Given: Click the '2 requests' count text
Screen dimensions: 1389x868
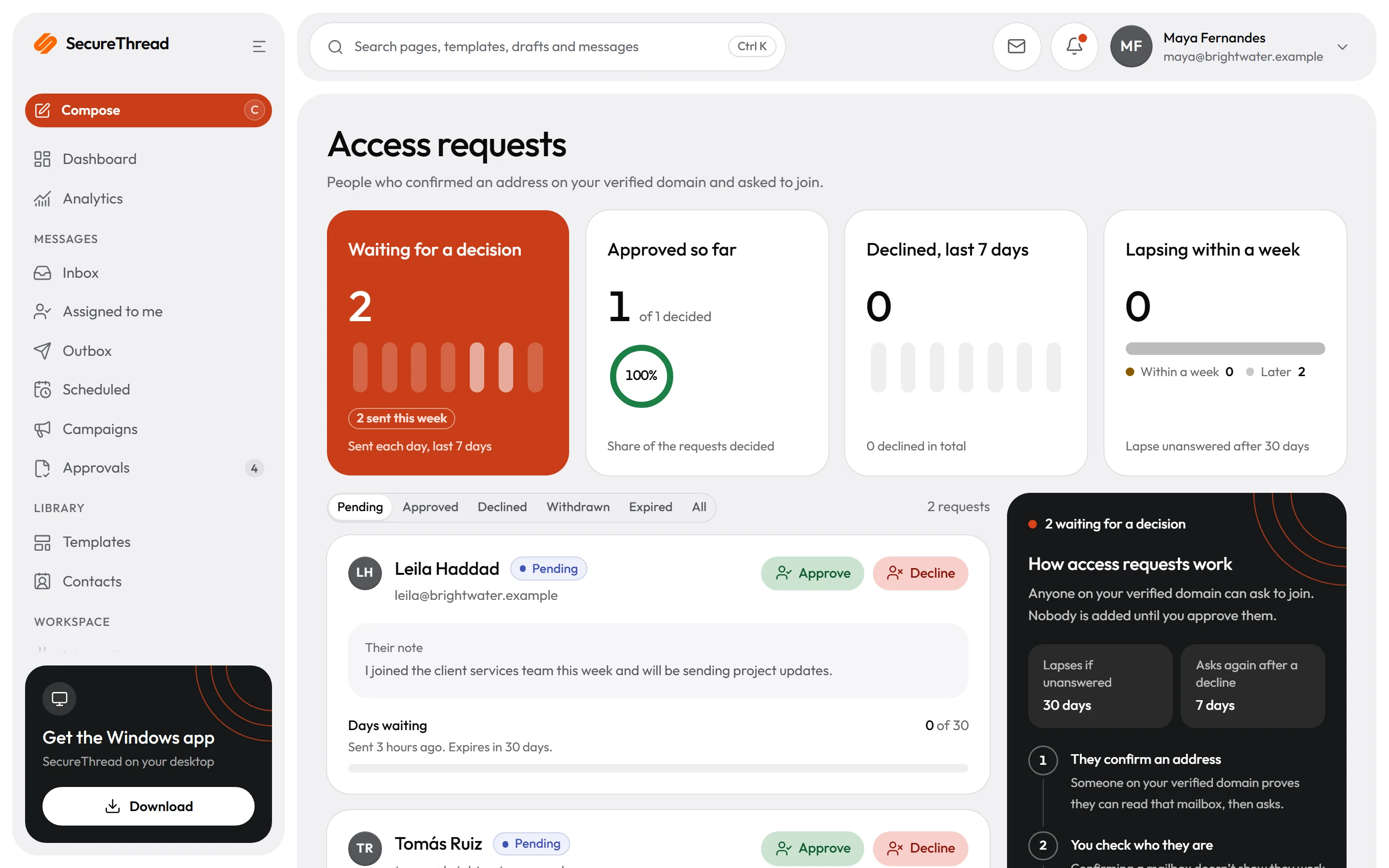Looking at the screenshot, I should point(958,506).
